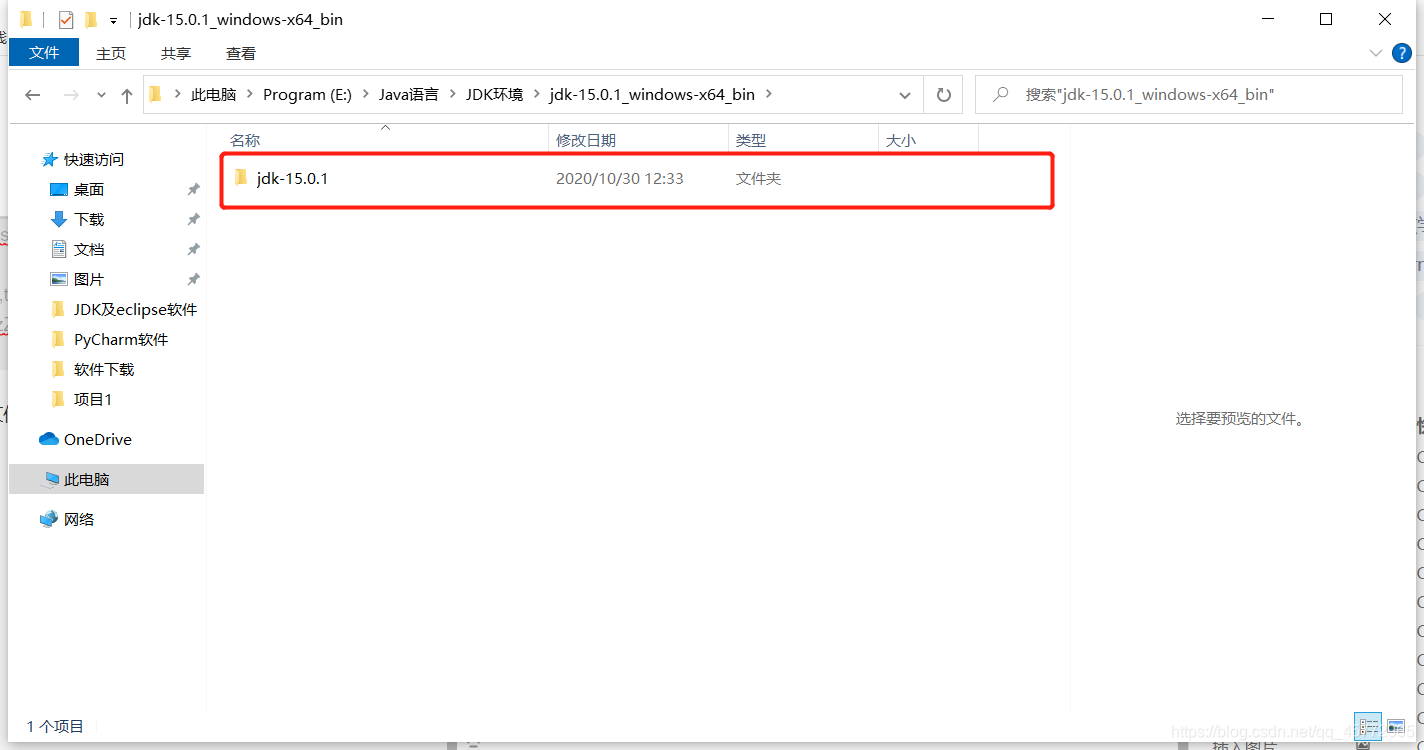
Task: Click the address bar folder icon
Action: 156,95
